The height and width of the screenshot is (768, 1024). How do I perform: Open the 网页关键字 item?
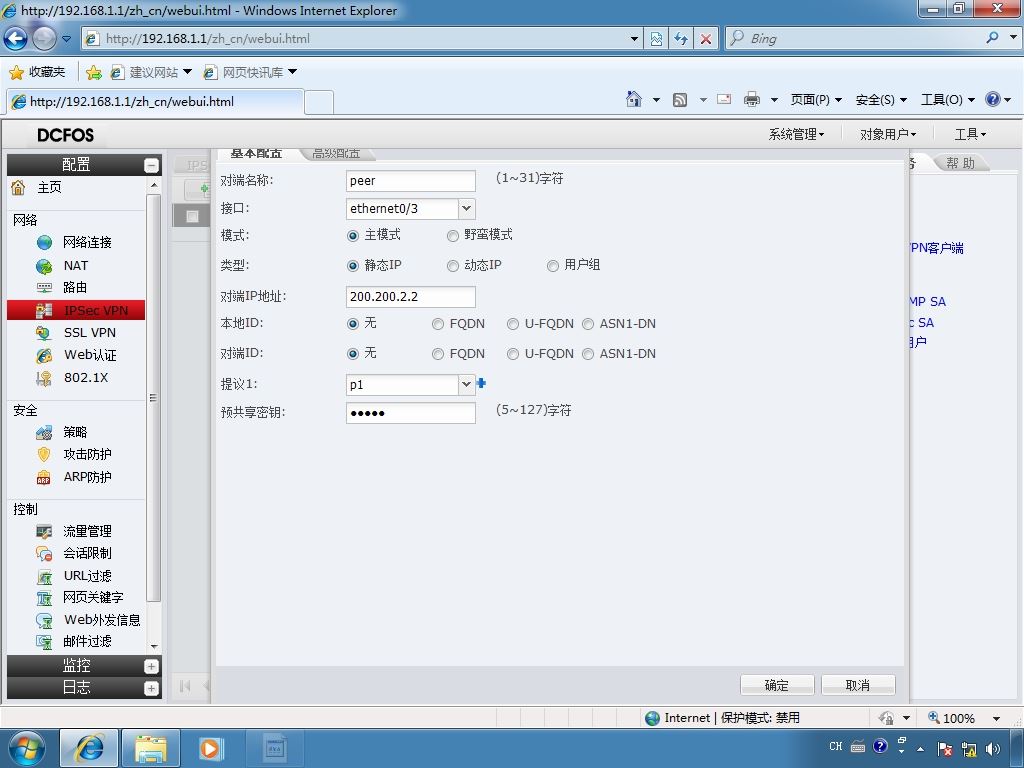(x=93, y=598)
